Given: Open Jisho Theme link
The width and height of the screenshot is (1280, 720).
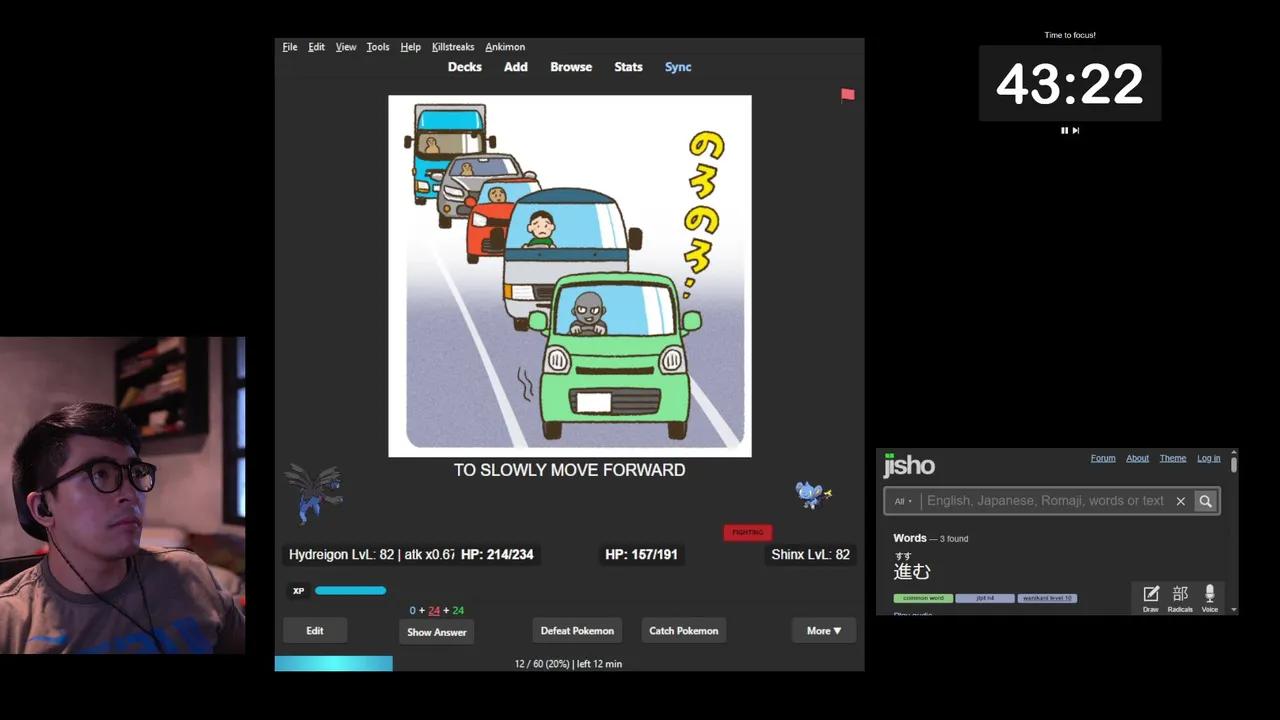Looking at the screenshot, I should 1173,458.
